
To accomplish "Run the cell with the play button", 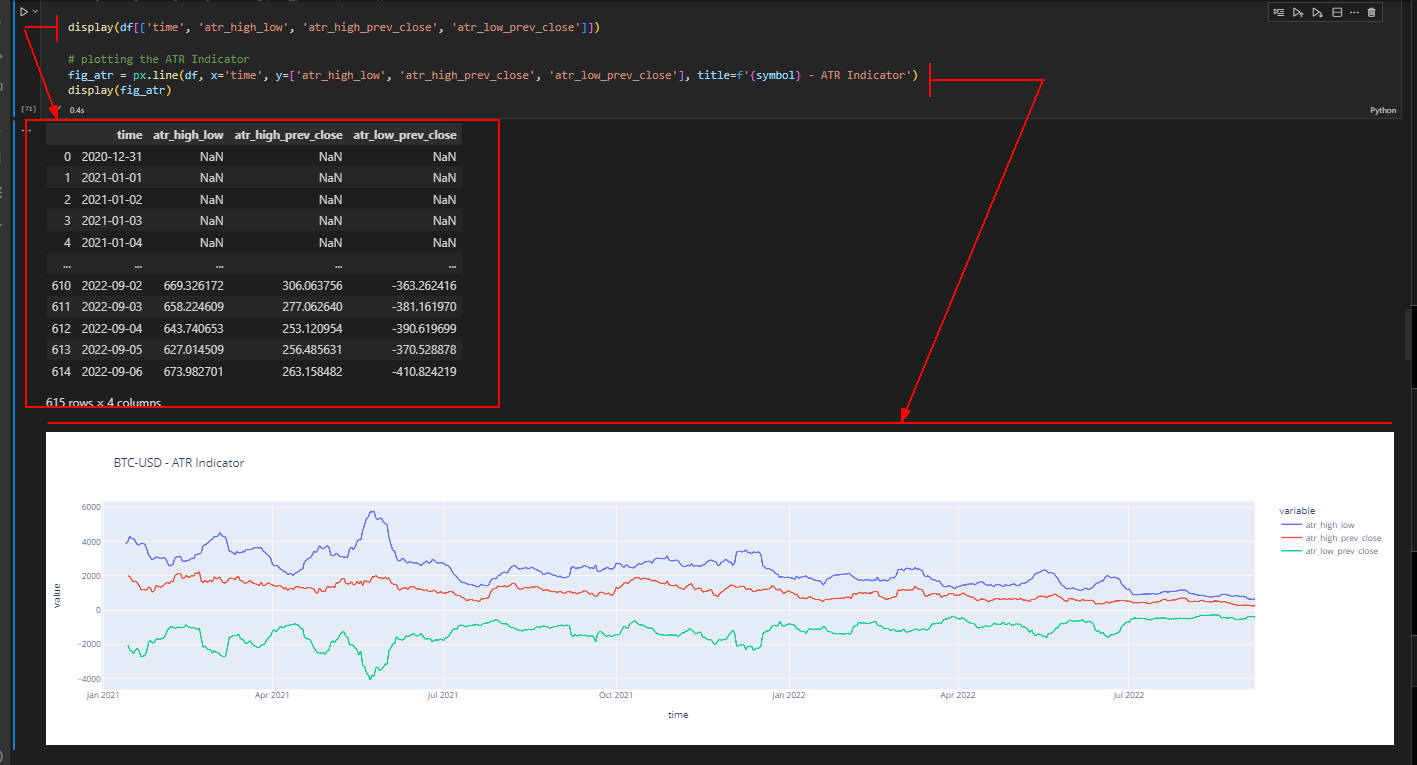I will (24, 11).
